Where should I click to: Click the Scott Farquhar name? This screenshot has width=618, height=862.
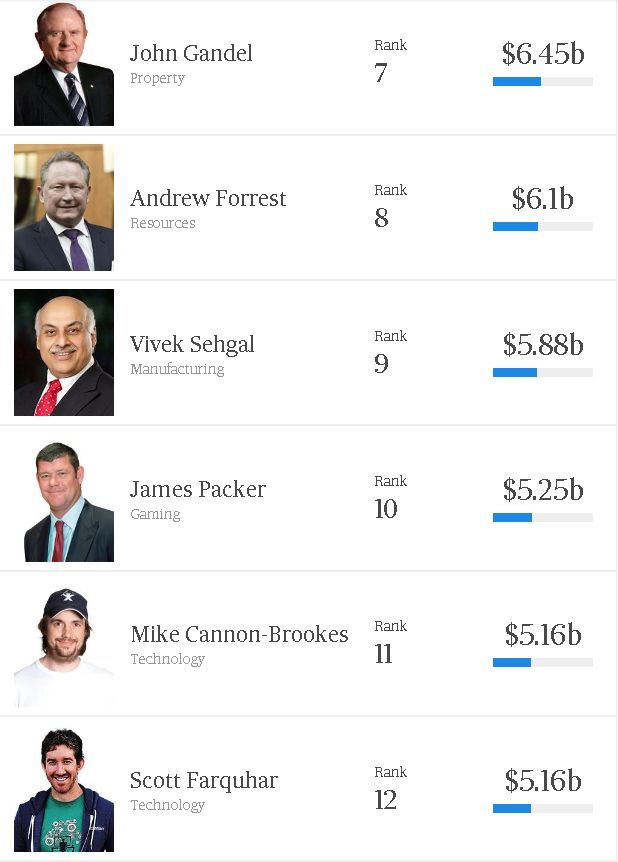click(204, 781)
